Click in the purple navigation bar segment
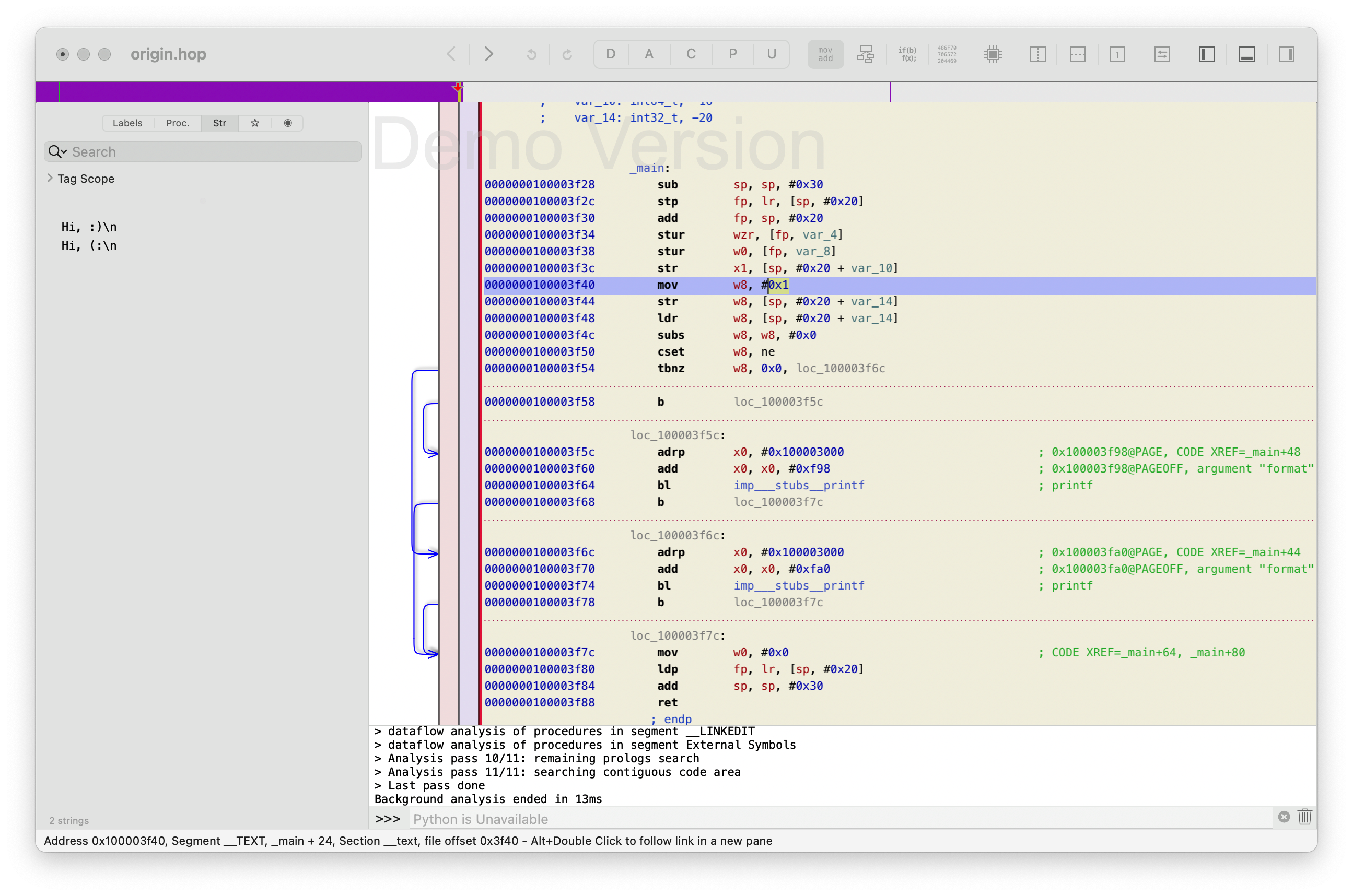1353x896 pixels. pyautogui.click(x=257, y=91)
